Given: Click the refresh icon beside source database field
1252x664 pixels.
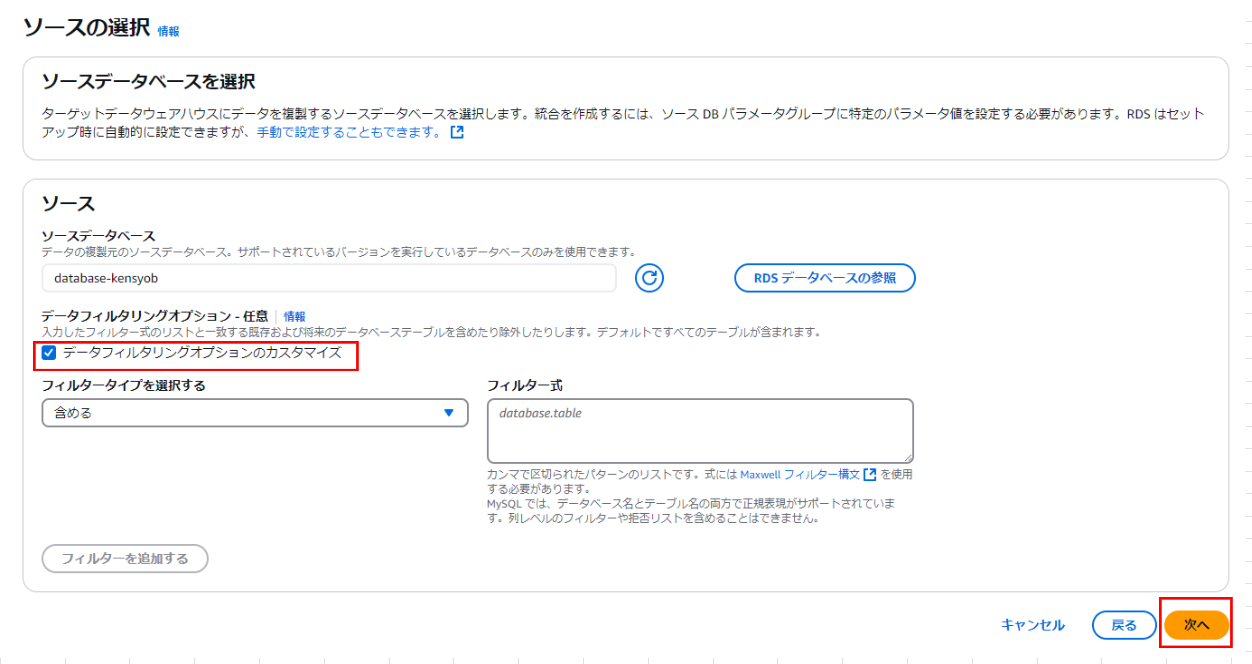Looking at the screenshot, I should tap(648, 278).
